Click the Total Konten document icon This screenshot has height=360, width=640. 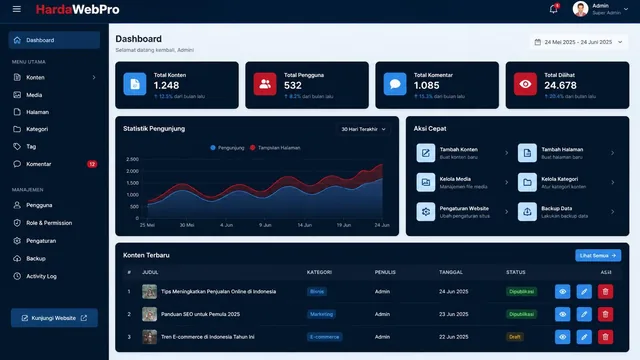[x=135, y=84]
